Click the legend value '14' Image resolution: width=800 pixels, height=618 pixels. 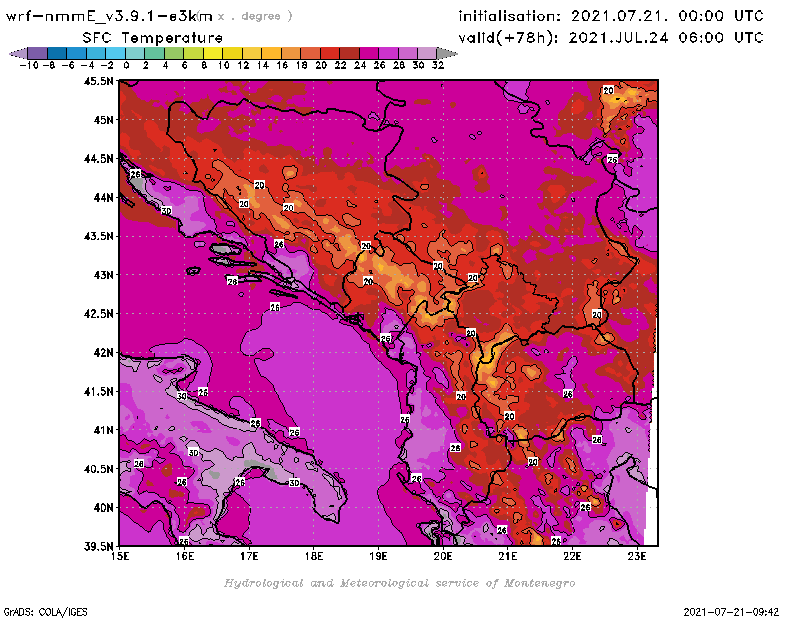point(263,65)
